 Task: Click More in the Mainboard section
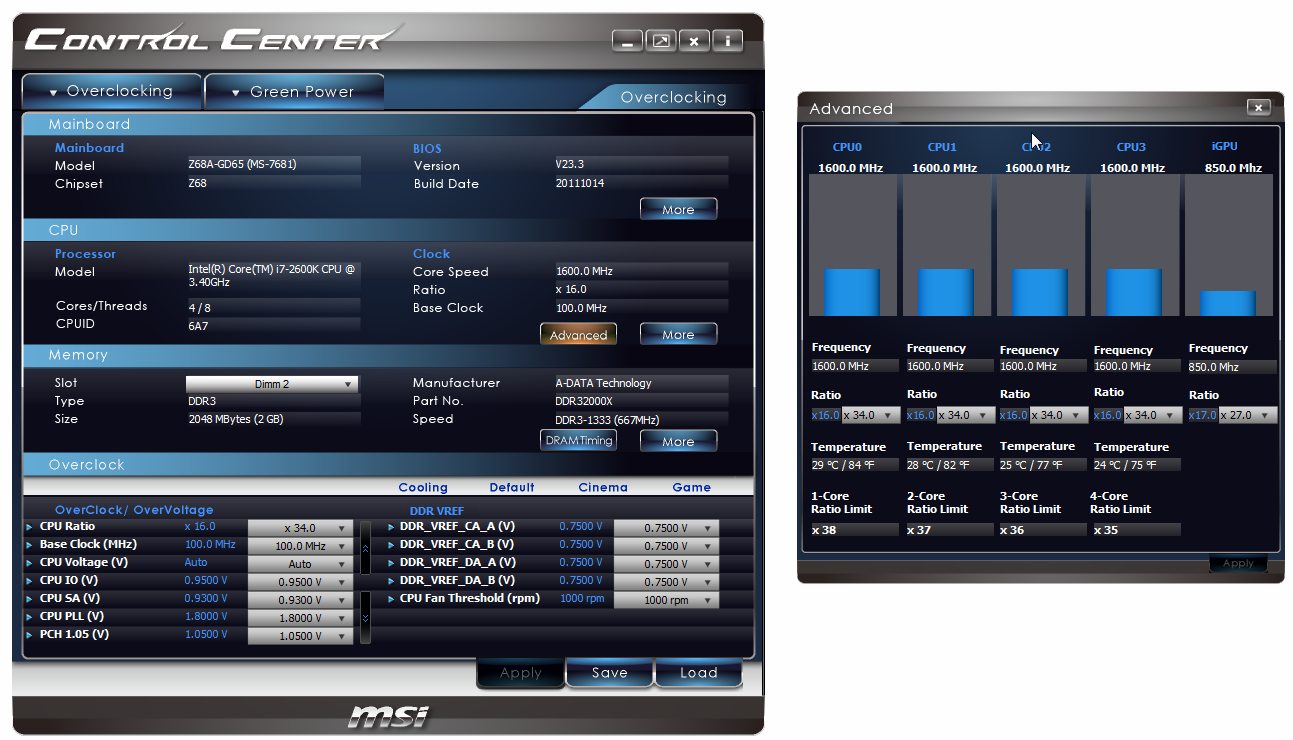tap(678, 209)
